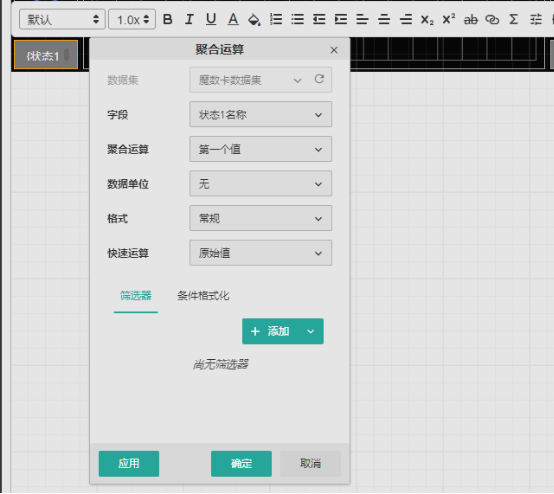Open the 字段 dropdown showing 状态1名称
This screenshot has height=494, width=554.
click(x=260, y=114)
